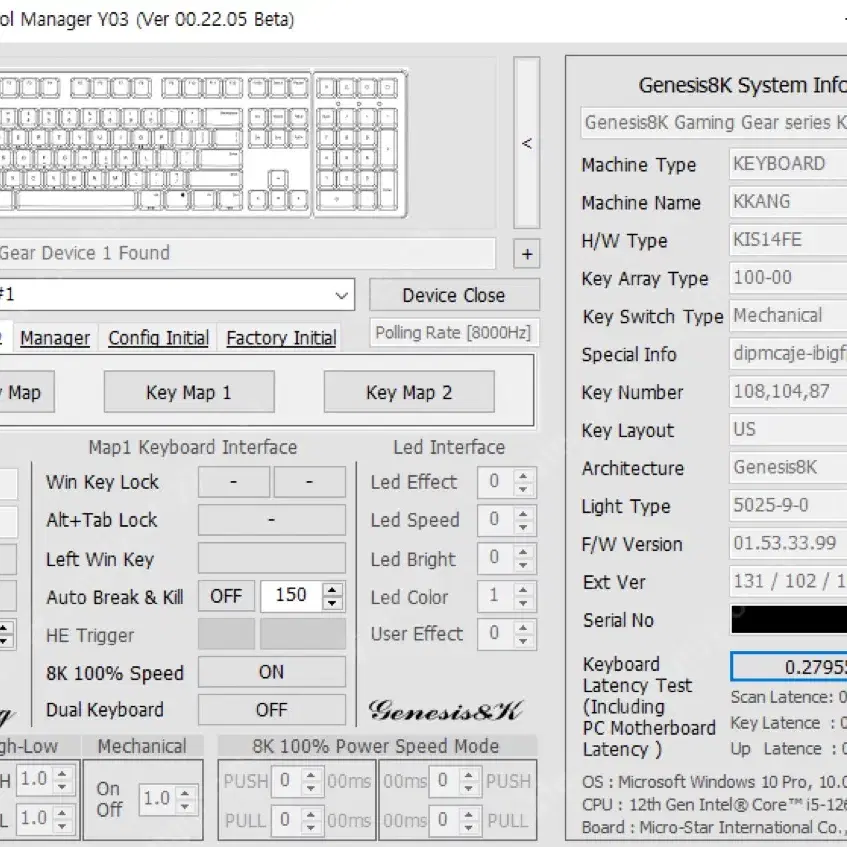This screenshot has height=847, width=847.
Task: Switch to the Config Initial tab
Action: 158,338
